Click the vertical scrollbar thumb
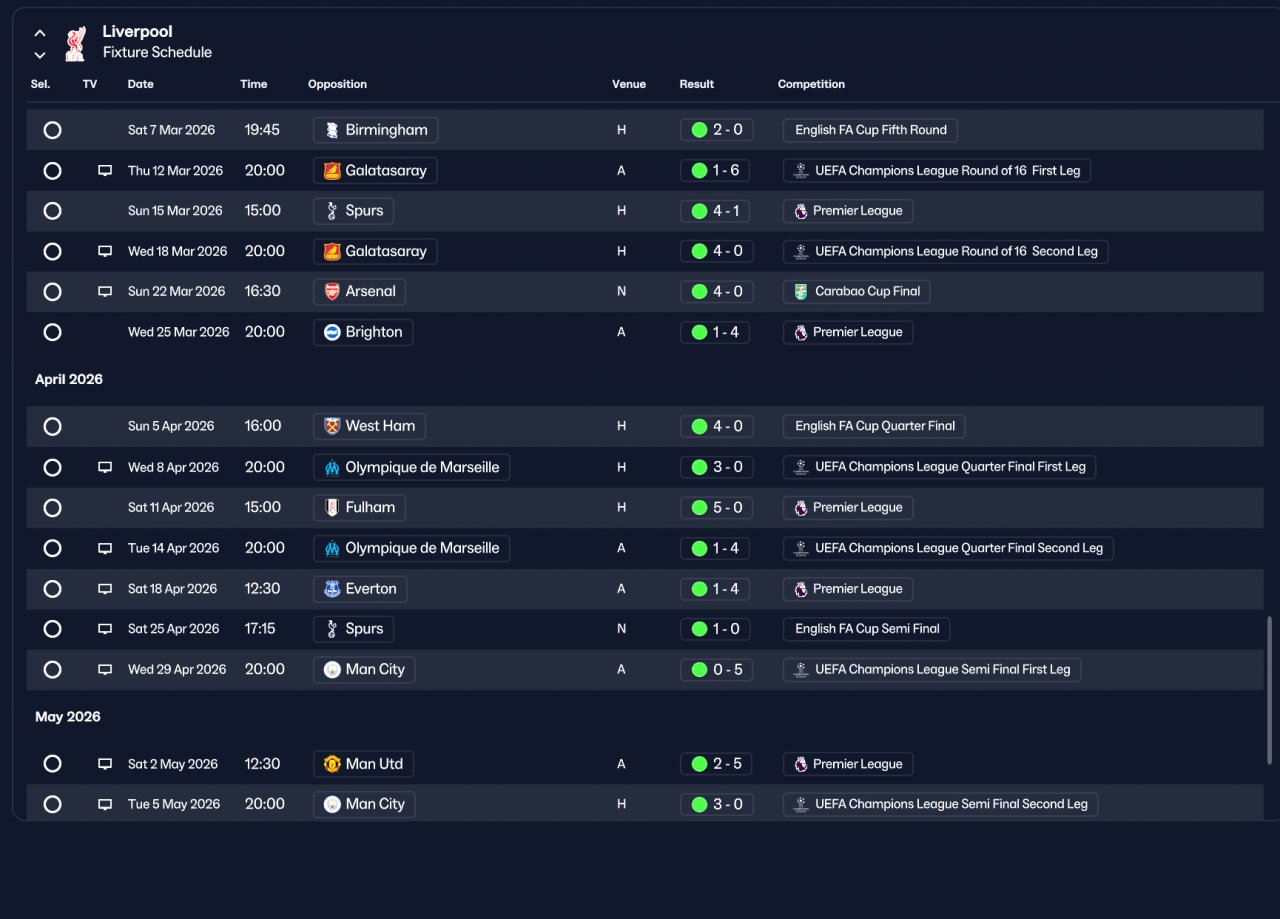This screenshot has width=1280, height=919. (1270, 690)
